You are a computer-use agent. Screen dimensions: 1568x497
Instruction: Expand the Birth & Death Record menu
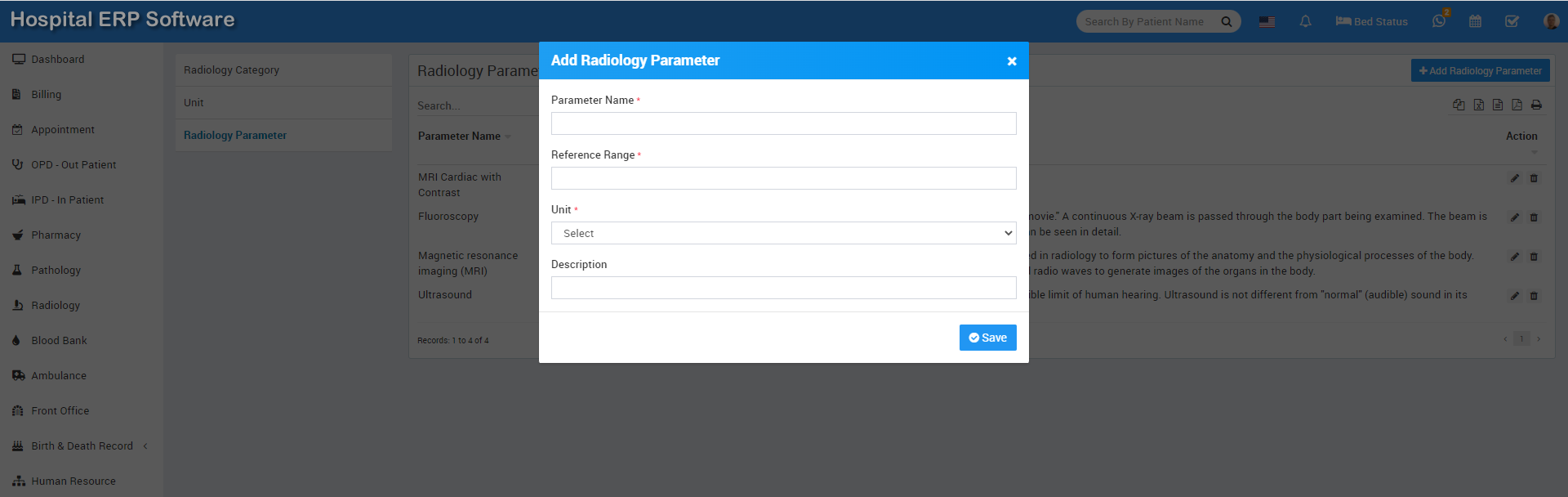click(x=82, y=446)
